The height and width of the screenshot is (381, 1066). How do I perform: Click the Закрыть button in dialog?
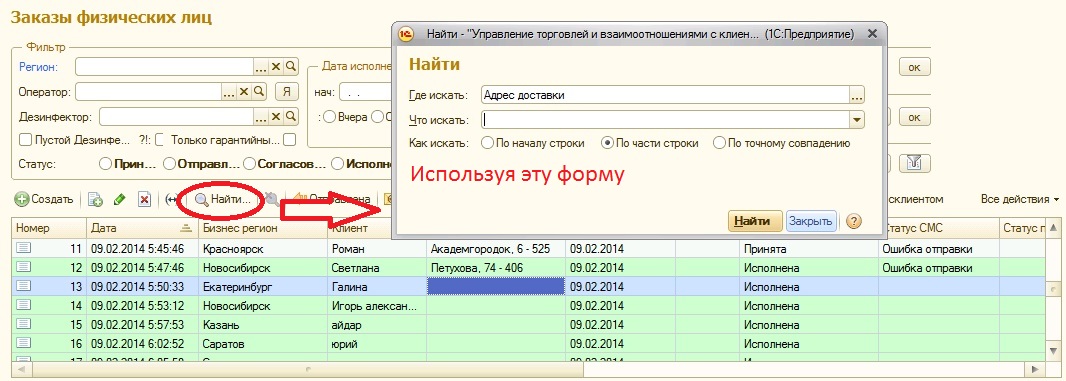(811, 221)
